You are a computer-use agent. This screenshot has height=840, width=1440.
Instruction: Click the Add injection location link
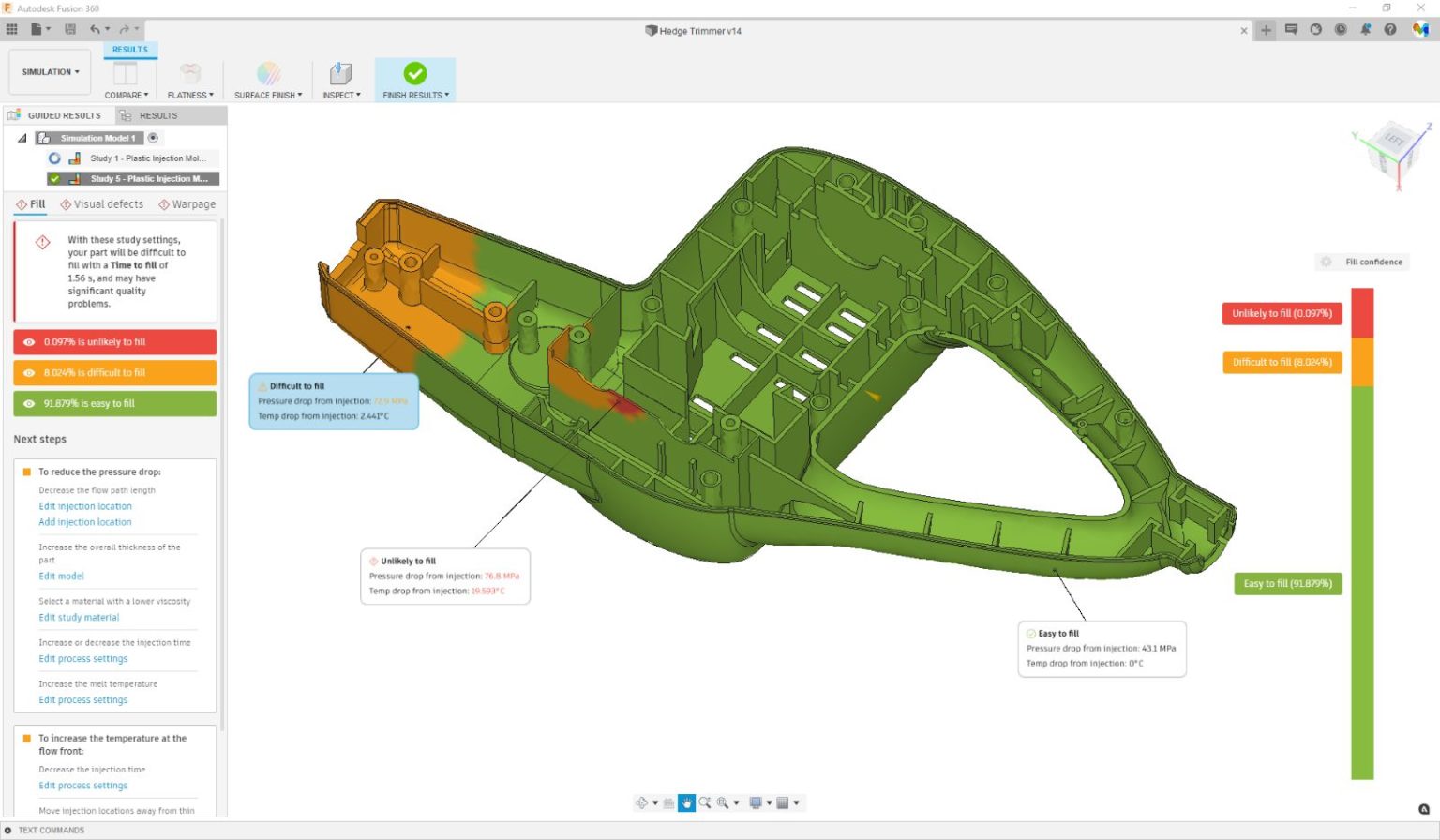click(x=85, y=522)
